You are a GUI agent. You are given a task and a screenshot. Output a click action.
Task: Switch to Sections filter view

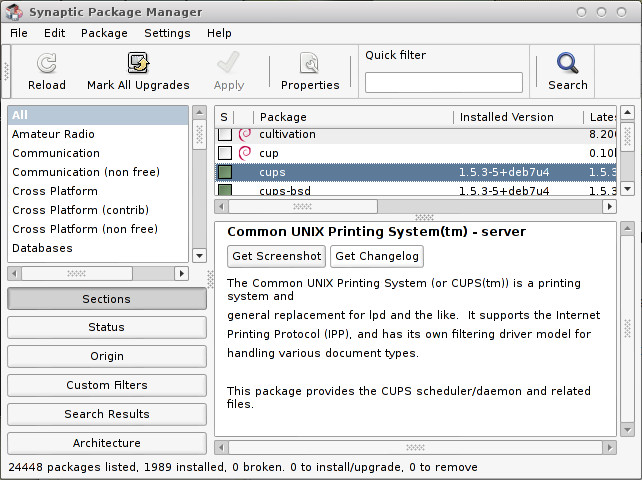click(x=106, y=299)
